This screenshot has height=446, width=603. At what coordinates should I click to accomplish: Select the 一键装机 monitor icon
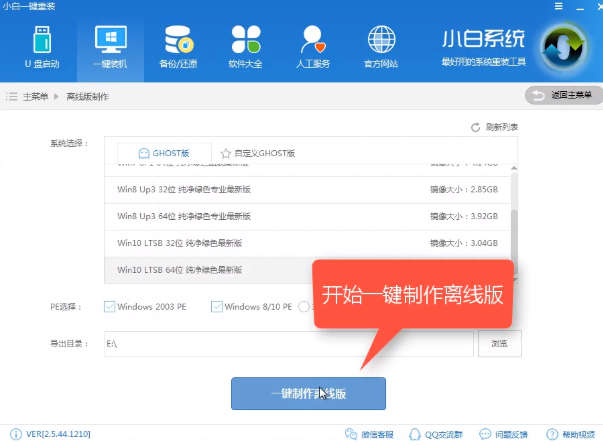(x=108, y=48)
